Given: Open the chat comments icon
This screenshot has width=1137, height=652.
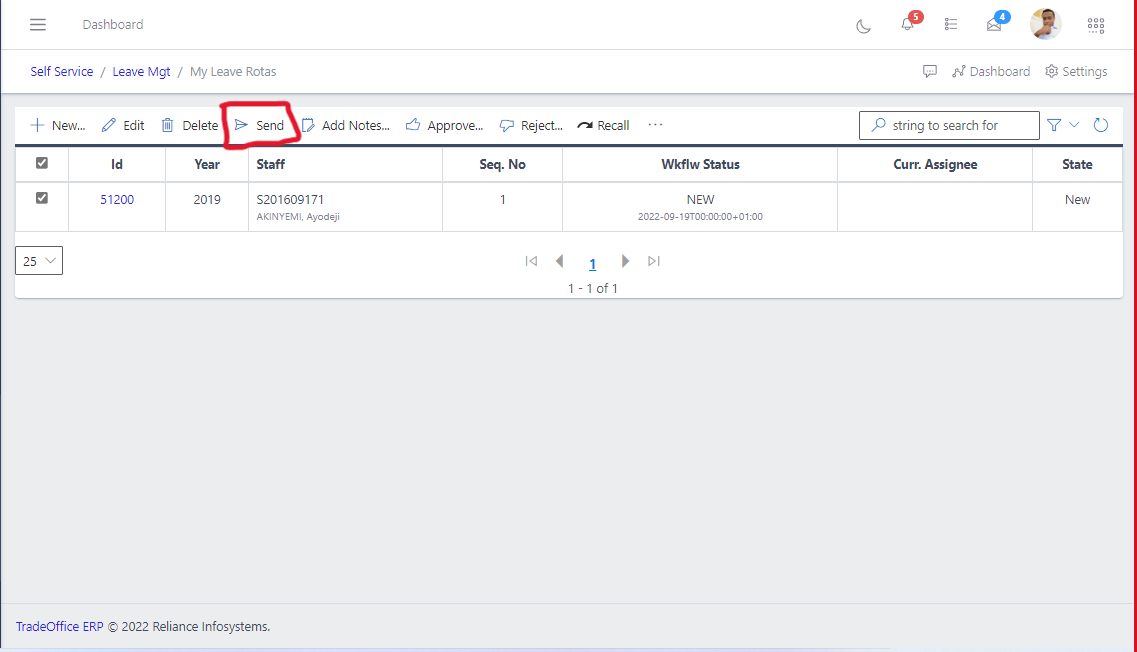Looking at the screenshot, I should (x=930, y=72).
